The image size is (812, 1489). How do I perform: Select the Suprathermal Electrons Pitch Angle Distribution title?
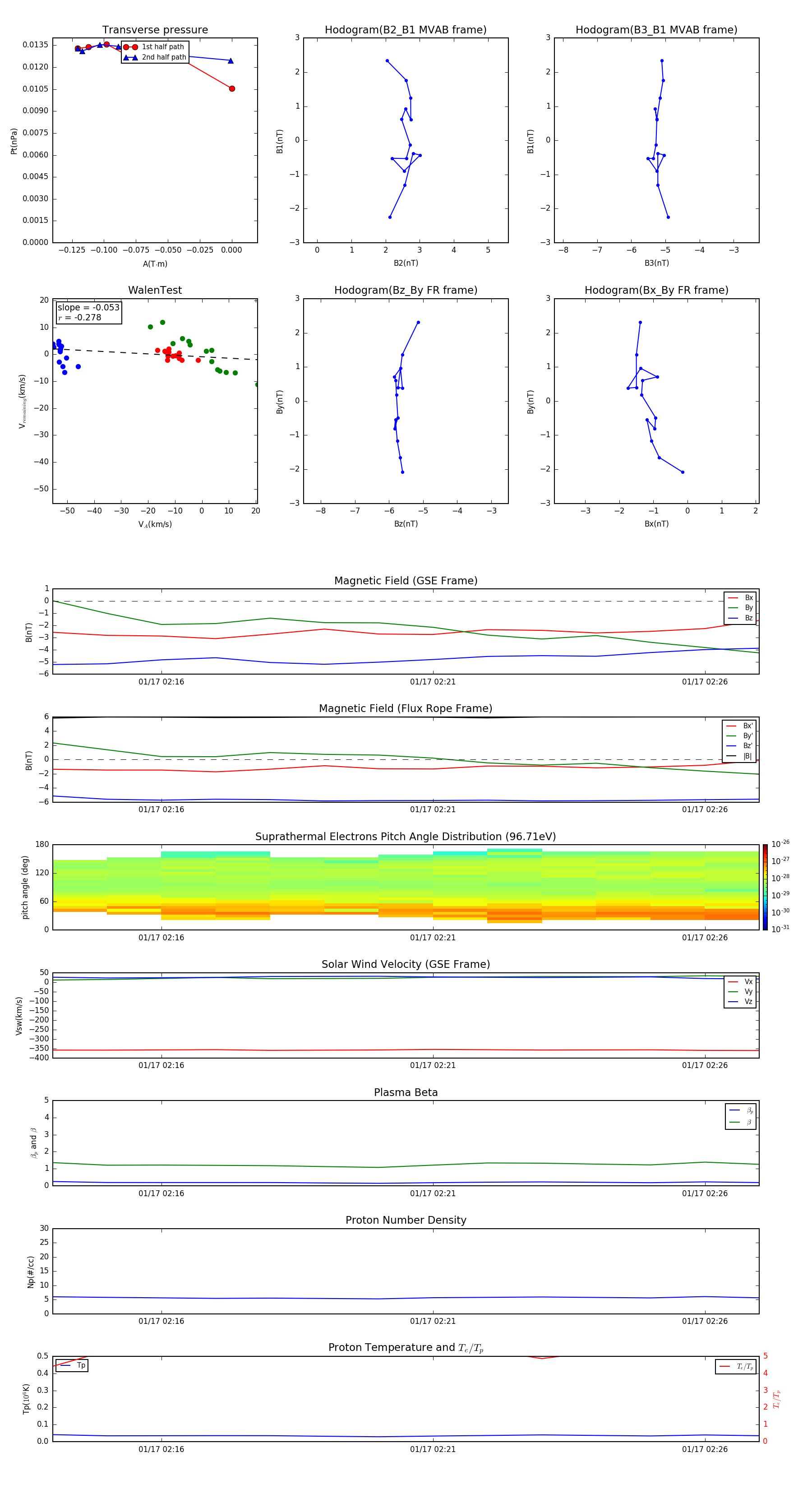[406, 837]
